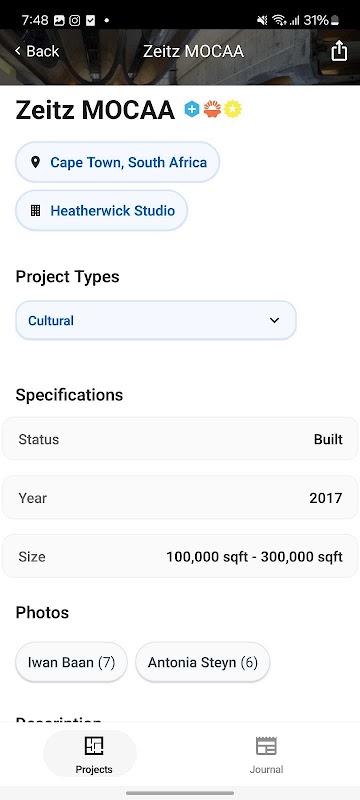Image resolution: width=360 pixels, height=800 pixels.
Task: Tap the yellow star badge
Action: [233, 109]
